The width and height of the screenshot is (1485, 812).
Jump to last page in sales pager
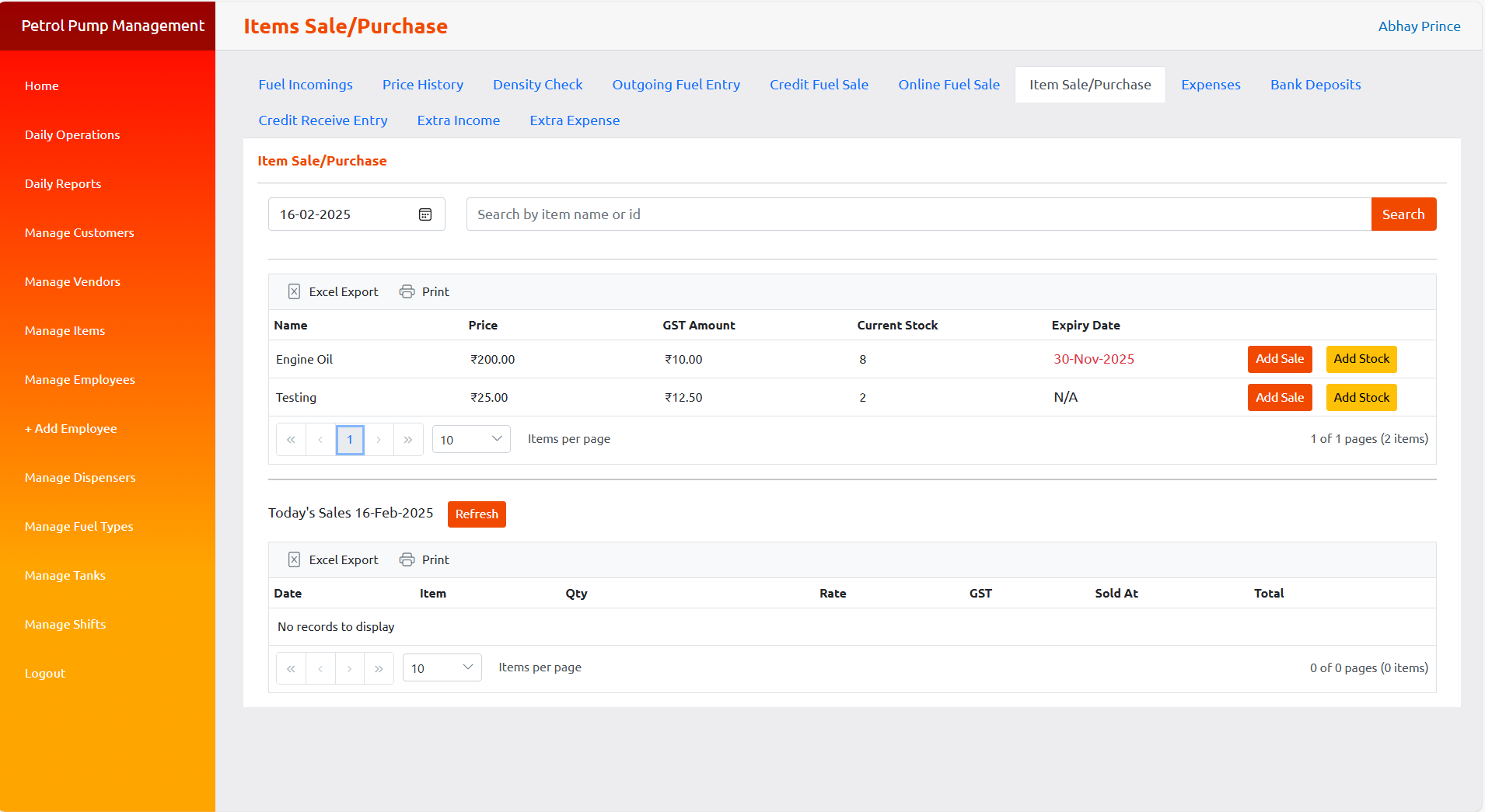[x=379, y=668]
